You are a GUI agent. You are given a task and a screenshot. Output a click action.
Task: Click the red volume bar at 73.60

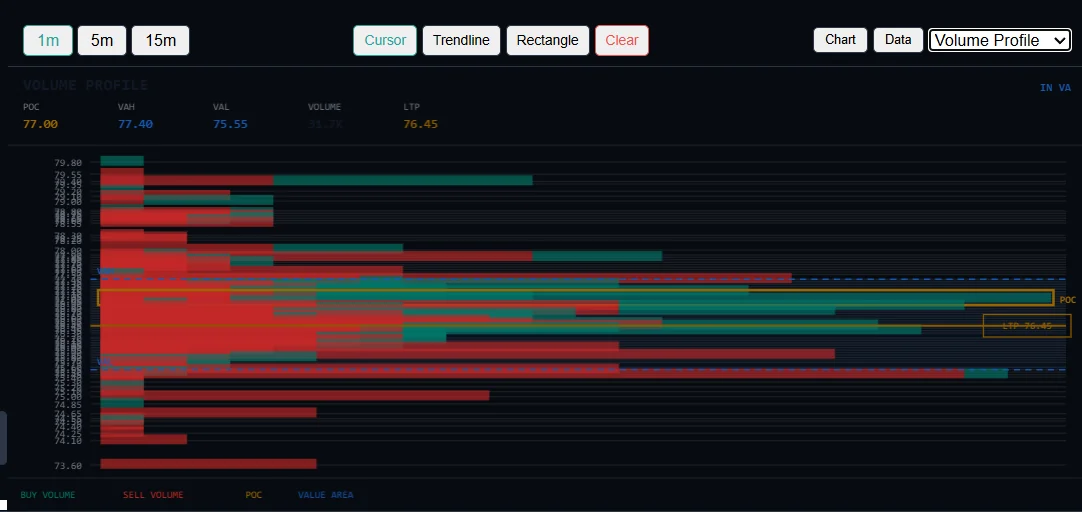pyautogui.click(x=208, y=464)
